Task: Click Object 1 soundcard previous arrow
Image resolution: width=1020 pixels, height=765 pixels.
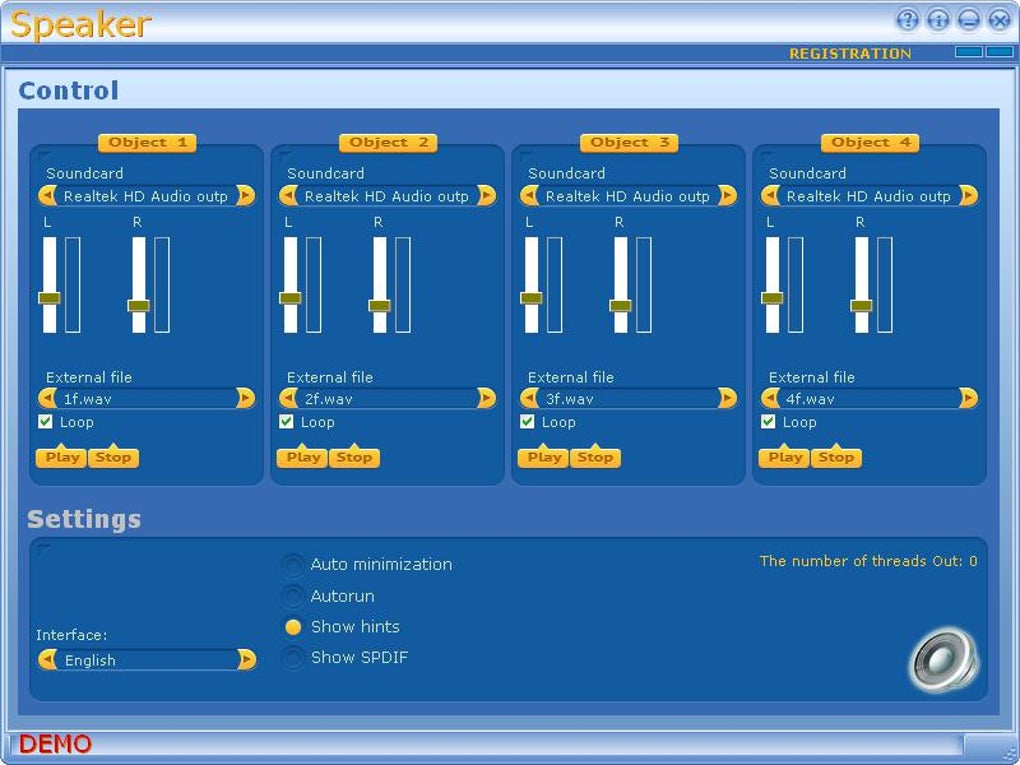Action: click(x=47, y=195)
